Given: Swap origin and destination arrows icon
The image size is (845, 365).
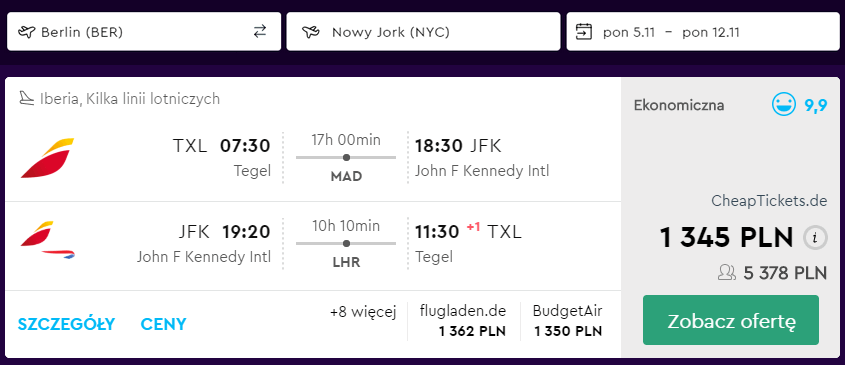Looking at the screenshot, I should pyautogui.click(x=260, y=32).
